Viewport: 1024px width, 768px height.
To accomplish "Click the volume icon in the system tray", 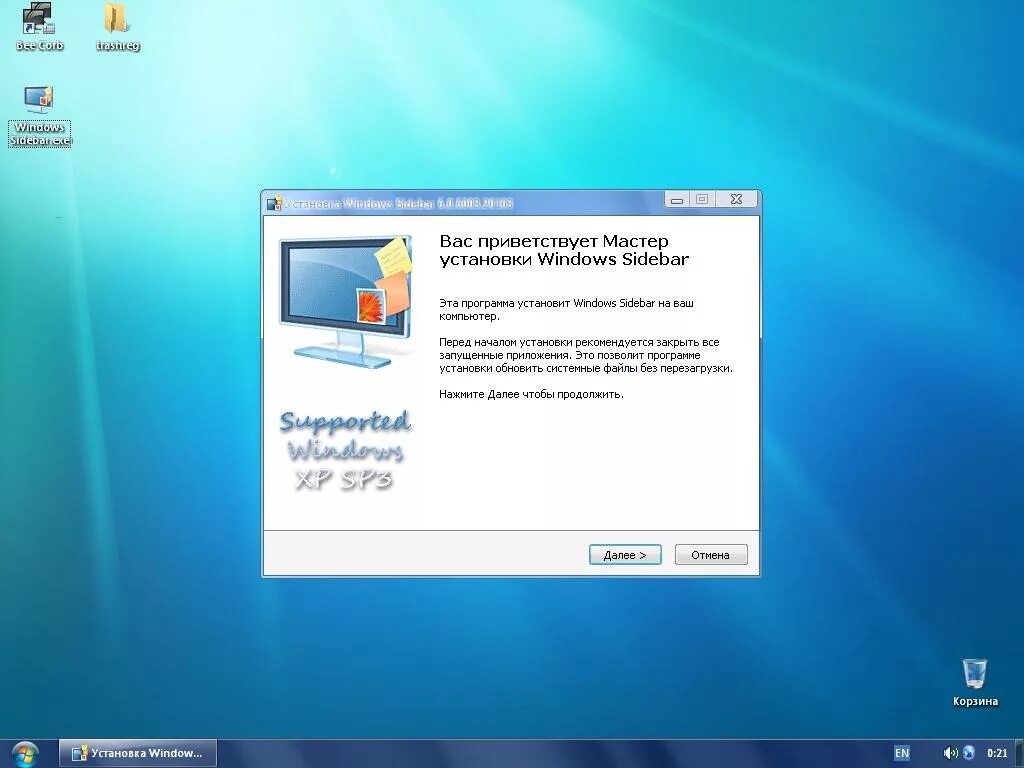I will tap(951, 752).
